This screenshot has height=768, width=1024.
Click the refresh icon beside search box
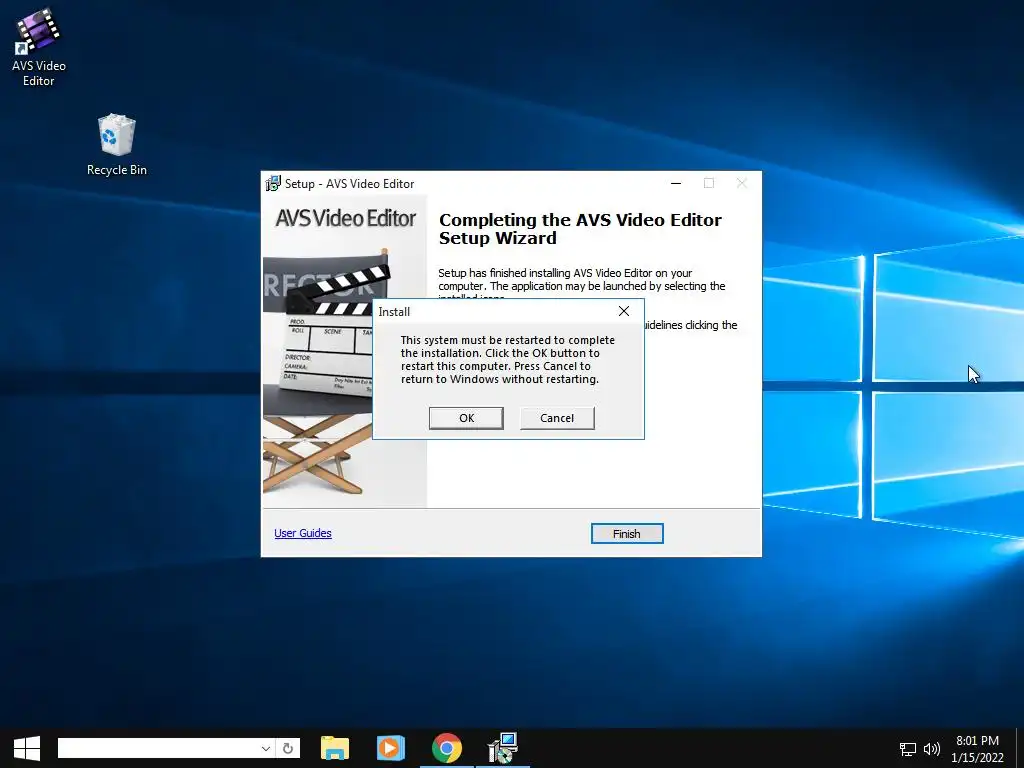click(288, 748)
